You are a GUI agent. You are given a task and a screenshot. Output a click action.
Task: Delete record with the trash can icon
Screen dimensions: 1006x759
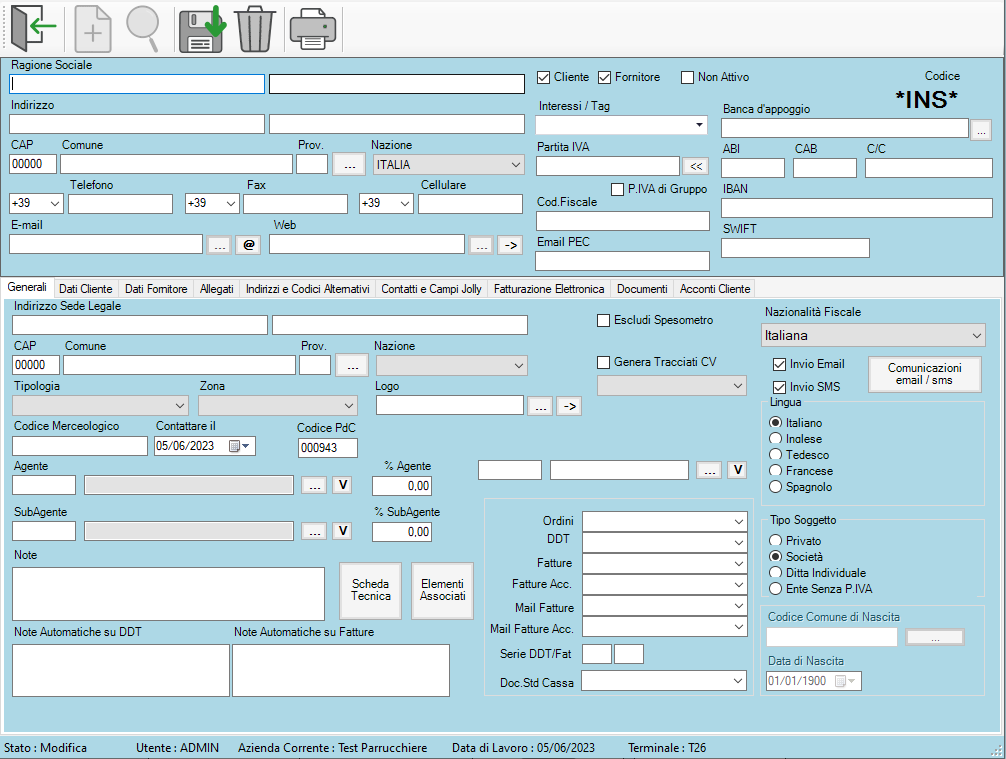[255, 29]
